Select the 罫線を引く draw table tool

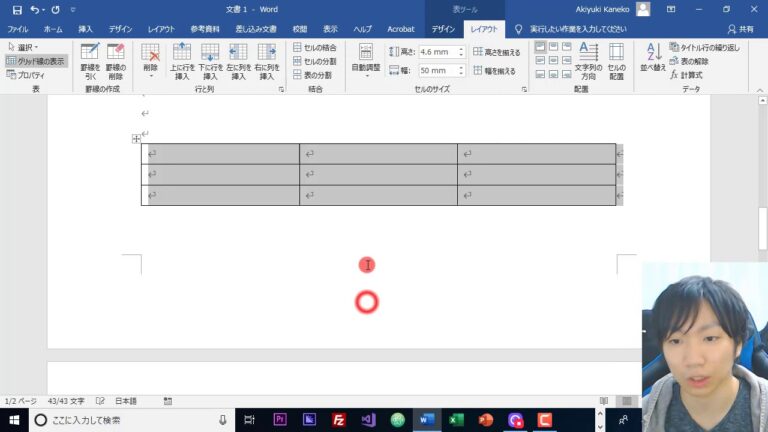(x=90, y=62)
